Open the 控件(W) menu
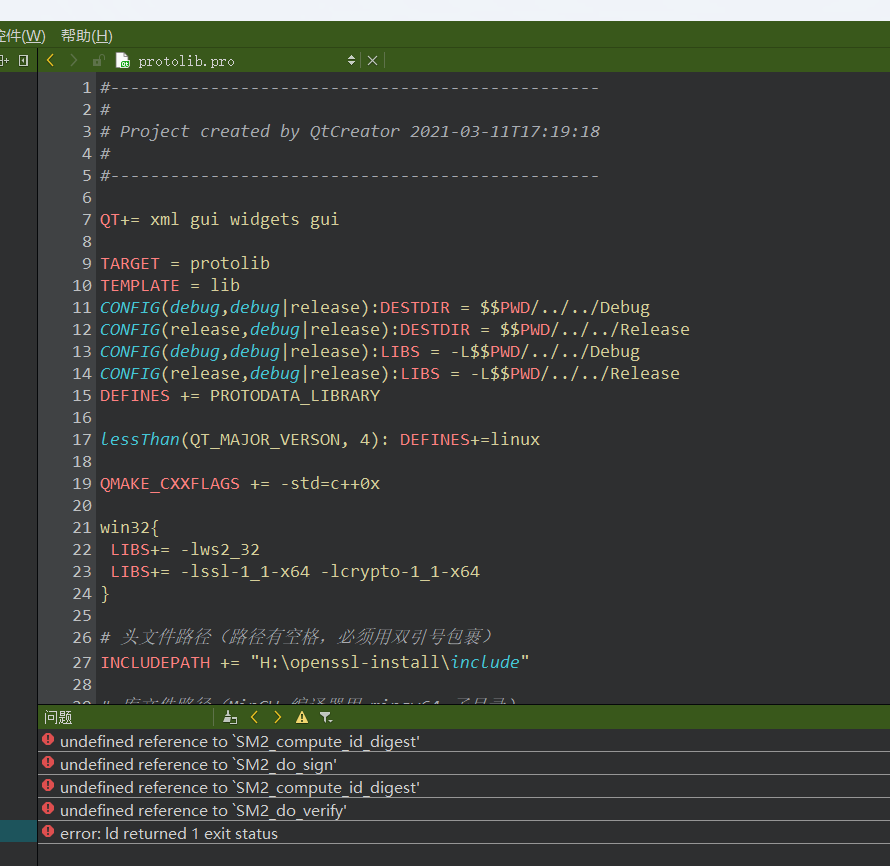Viewport: 890px width, 866px height. point(22,36)
